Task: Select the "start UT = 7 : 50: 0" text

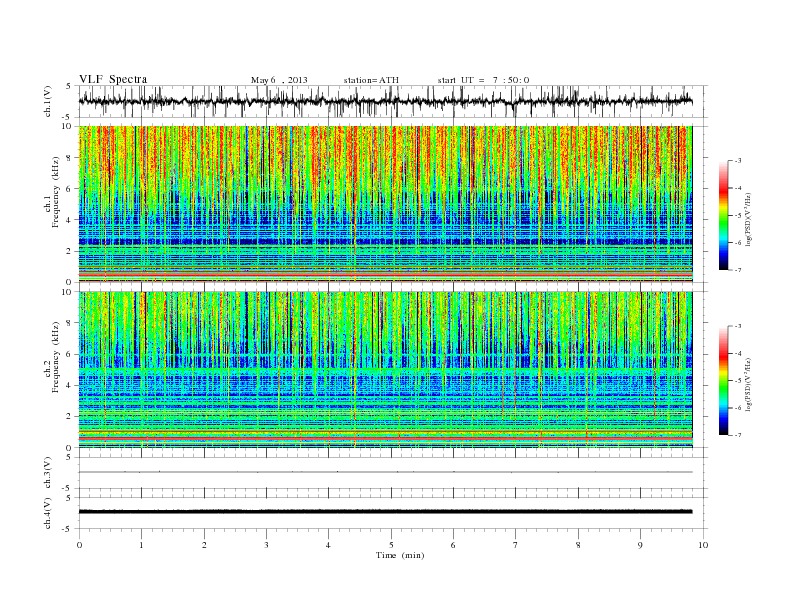Action: pyautogui.click(x=483, y=80)
